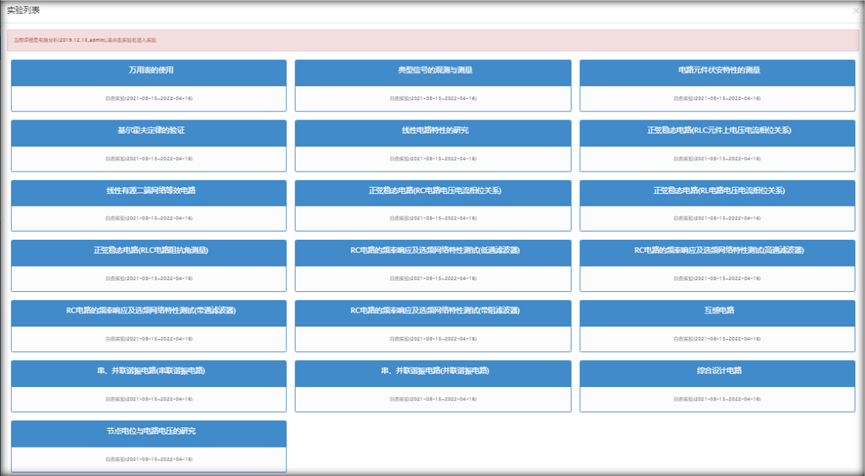This screenshot has height=476, width=865.
Task: Select the RC电路 高通滤波器 experiment
Action: 717,250
